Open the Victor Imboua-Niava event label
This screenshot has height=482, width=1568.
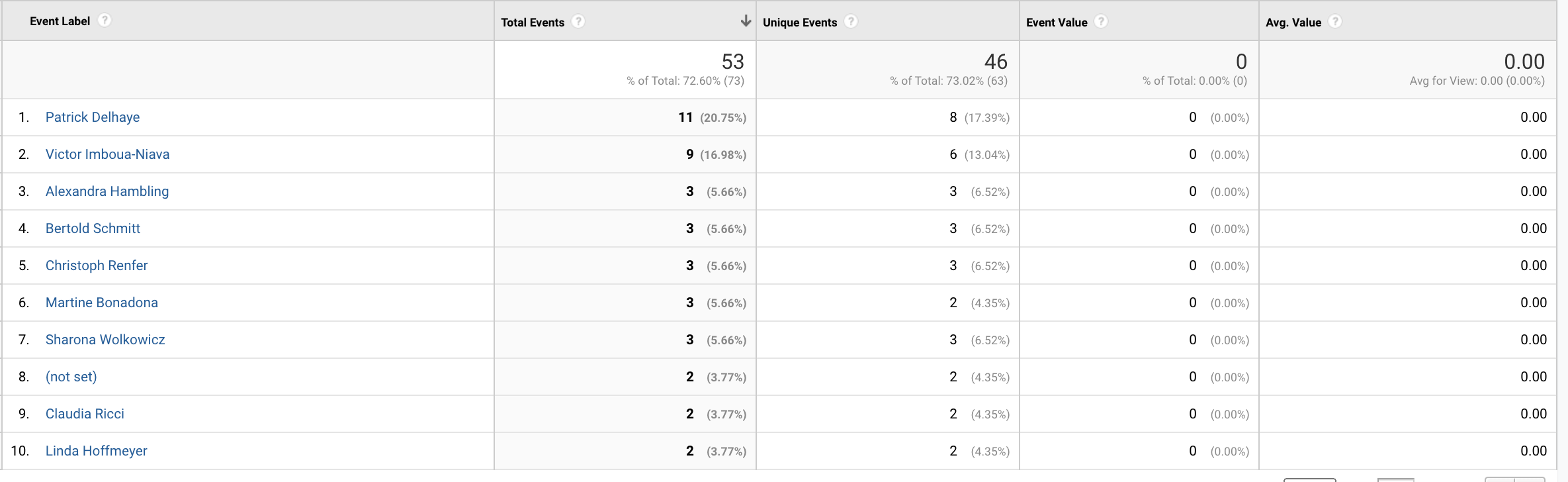[x=107, y=154]
